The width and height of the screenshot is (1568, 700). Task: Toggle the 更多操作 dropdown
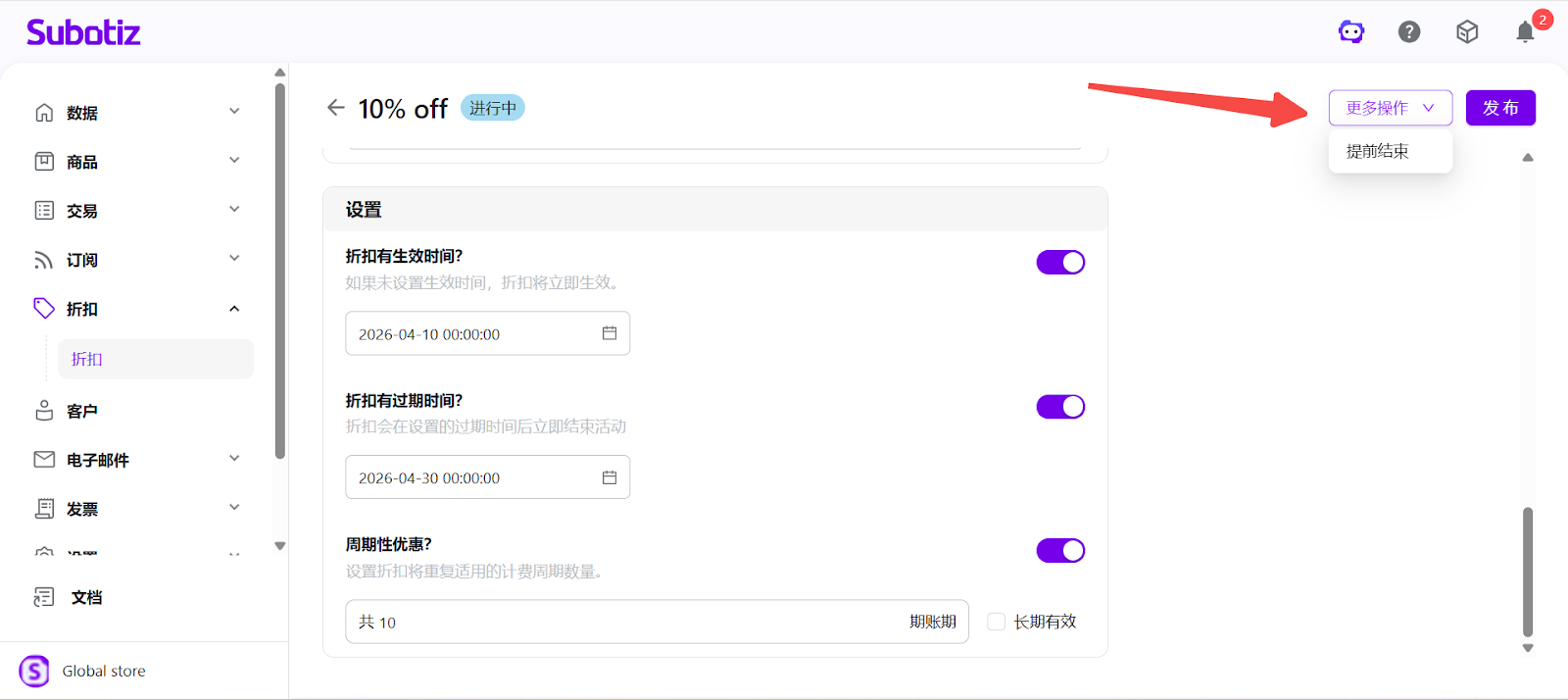[1390, 108]
